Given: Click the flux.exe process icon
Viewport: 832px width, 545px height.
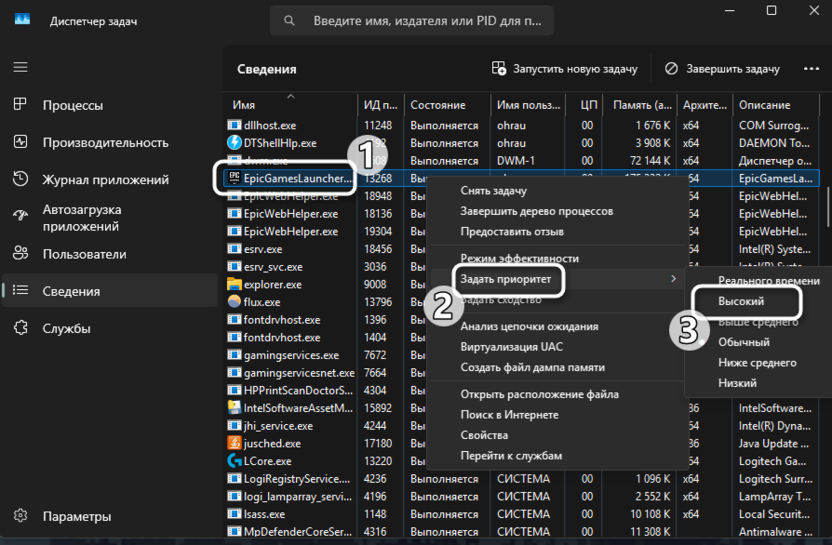Looking at the screenshot, I should [x=234, y=301].
